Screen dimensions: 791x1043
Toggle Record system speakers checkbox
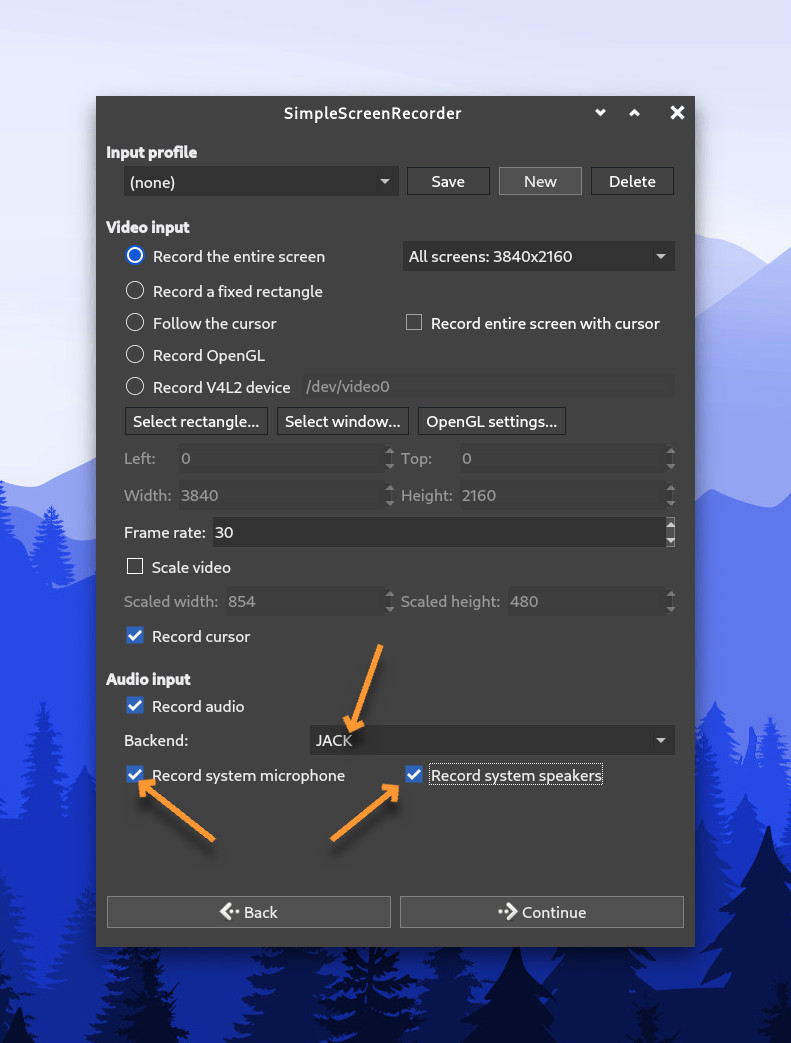[x=414, y=775]
